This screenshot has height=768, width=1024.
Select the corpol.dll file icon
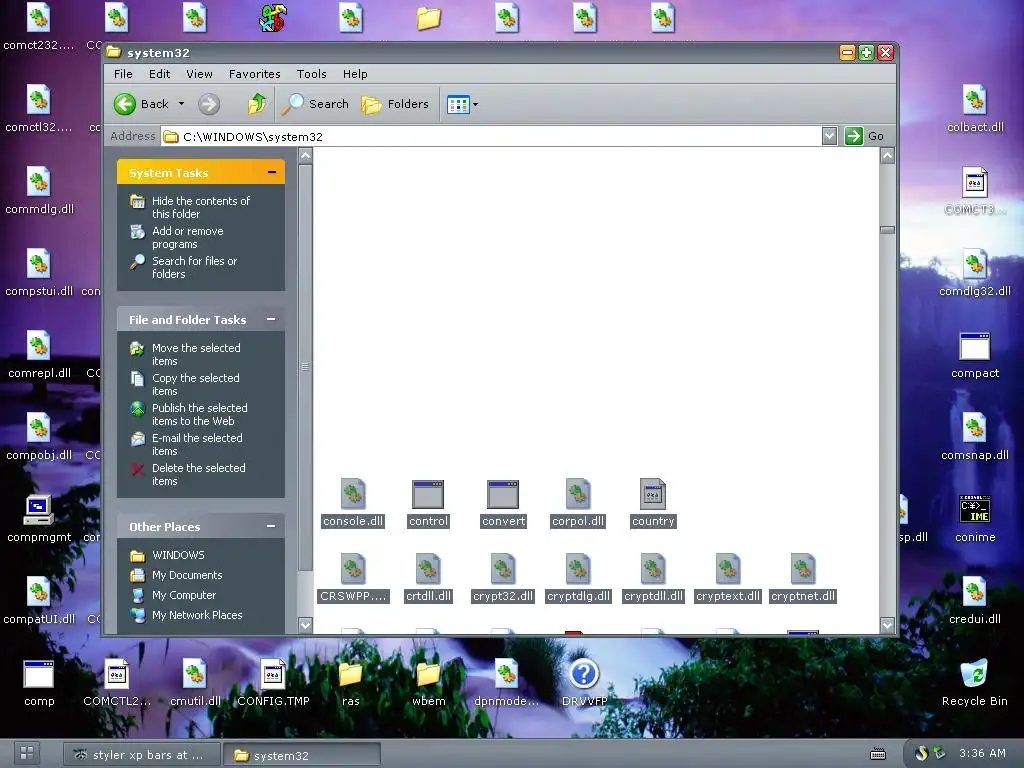tap(578, 494)
